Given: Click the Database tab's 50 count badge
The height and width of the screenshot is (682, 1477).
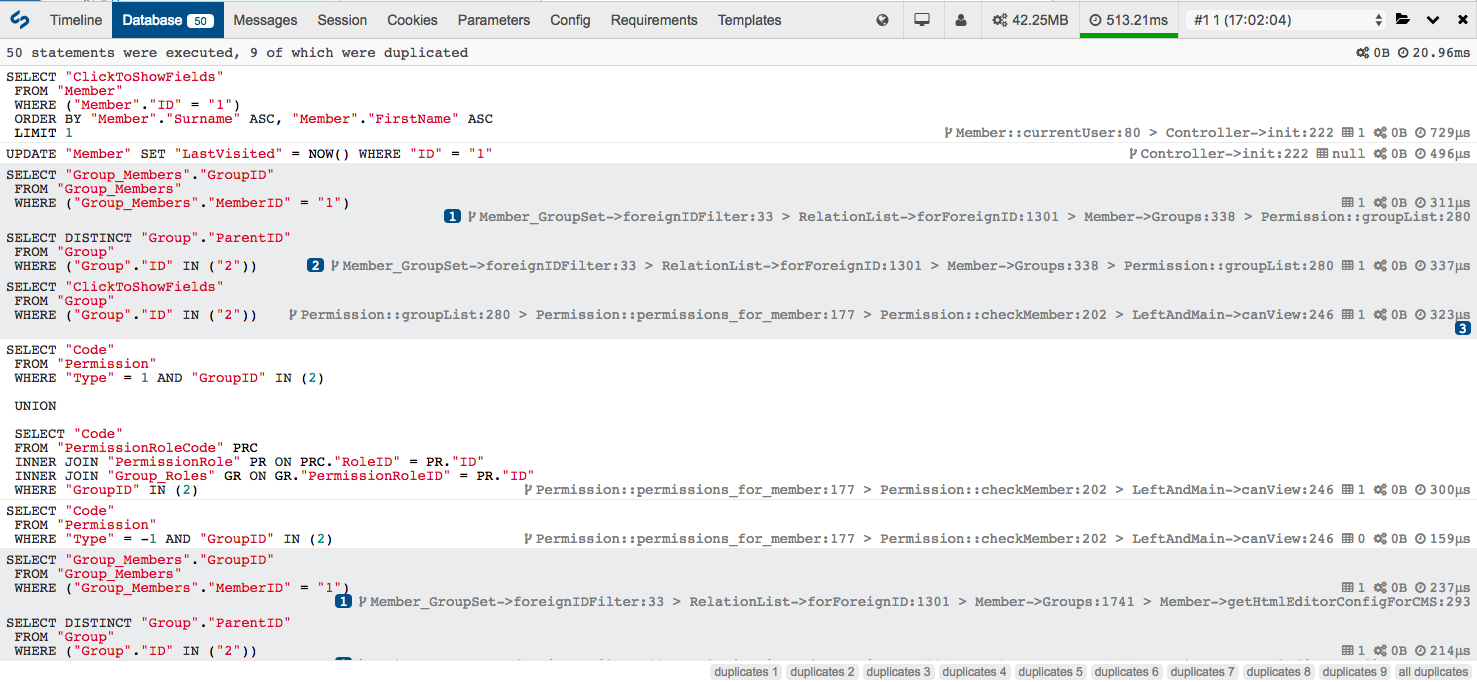Looking at the screenshot, I should click(x=199, y=20).
